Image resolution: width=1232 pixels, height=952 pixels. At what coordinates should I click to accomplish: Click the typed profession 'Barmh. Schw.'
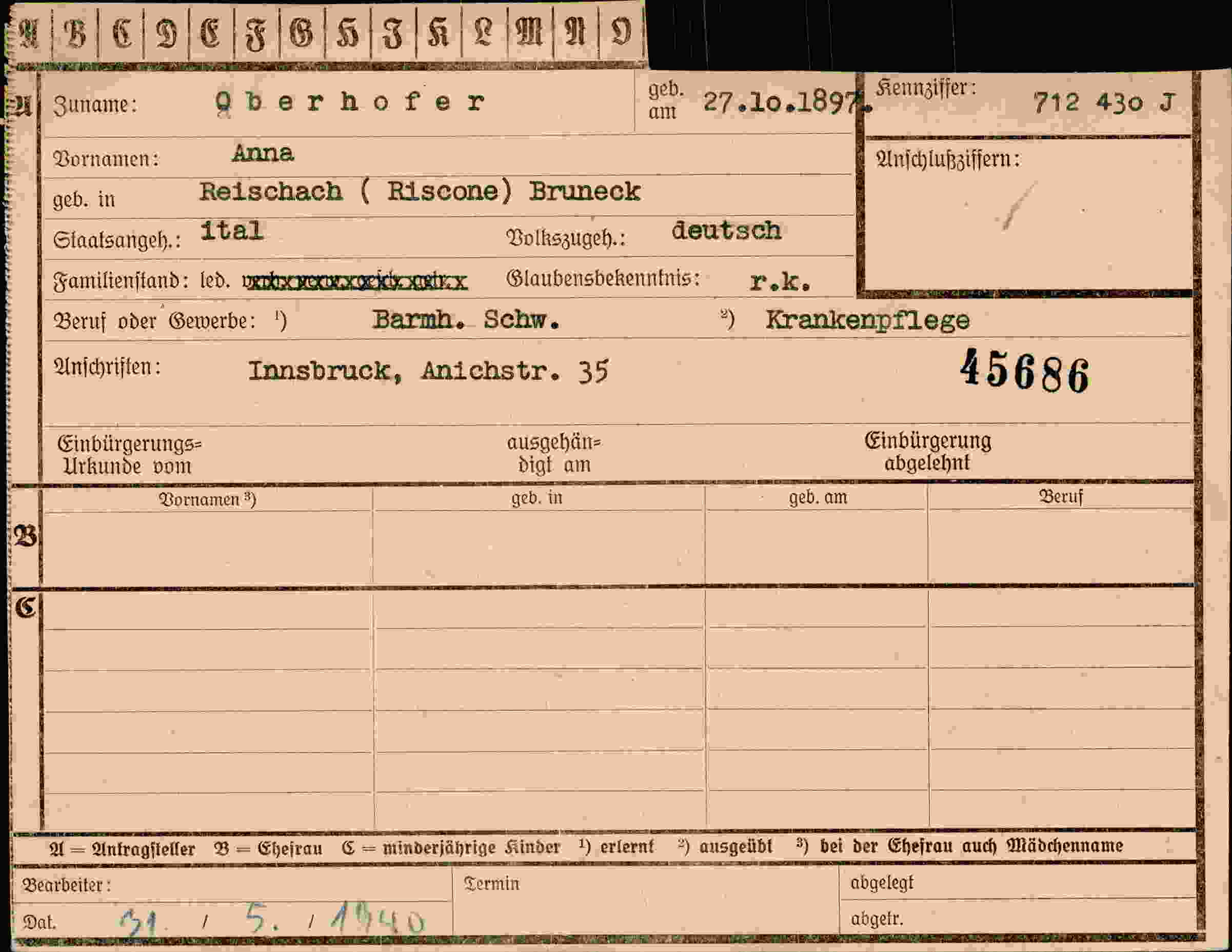[x=466, y=320]
